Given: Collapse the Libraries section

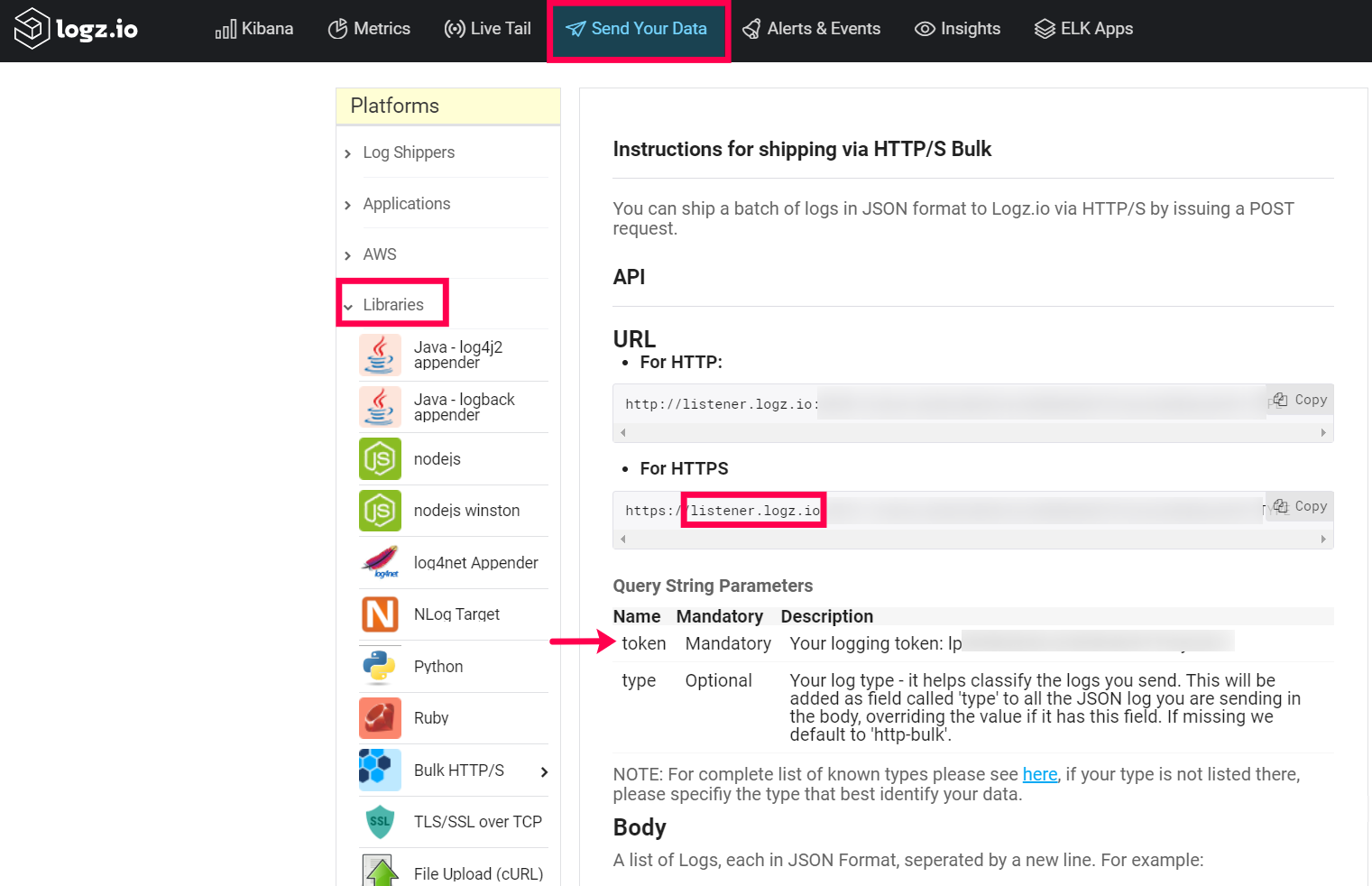Looking at the screenshot, I should pyautogui.click(x=393, y=305).
